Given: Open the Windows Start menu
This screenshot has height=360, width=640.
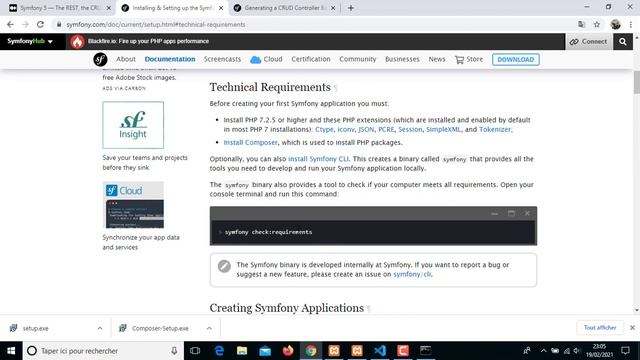Looking at the screenshot, I should tap(11, 351).
